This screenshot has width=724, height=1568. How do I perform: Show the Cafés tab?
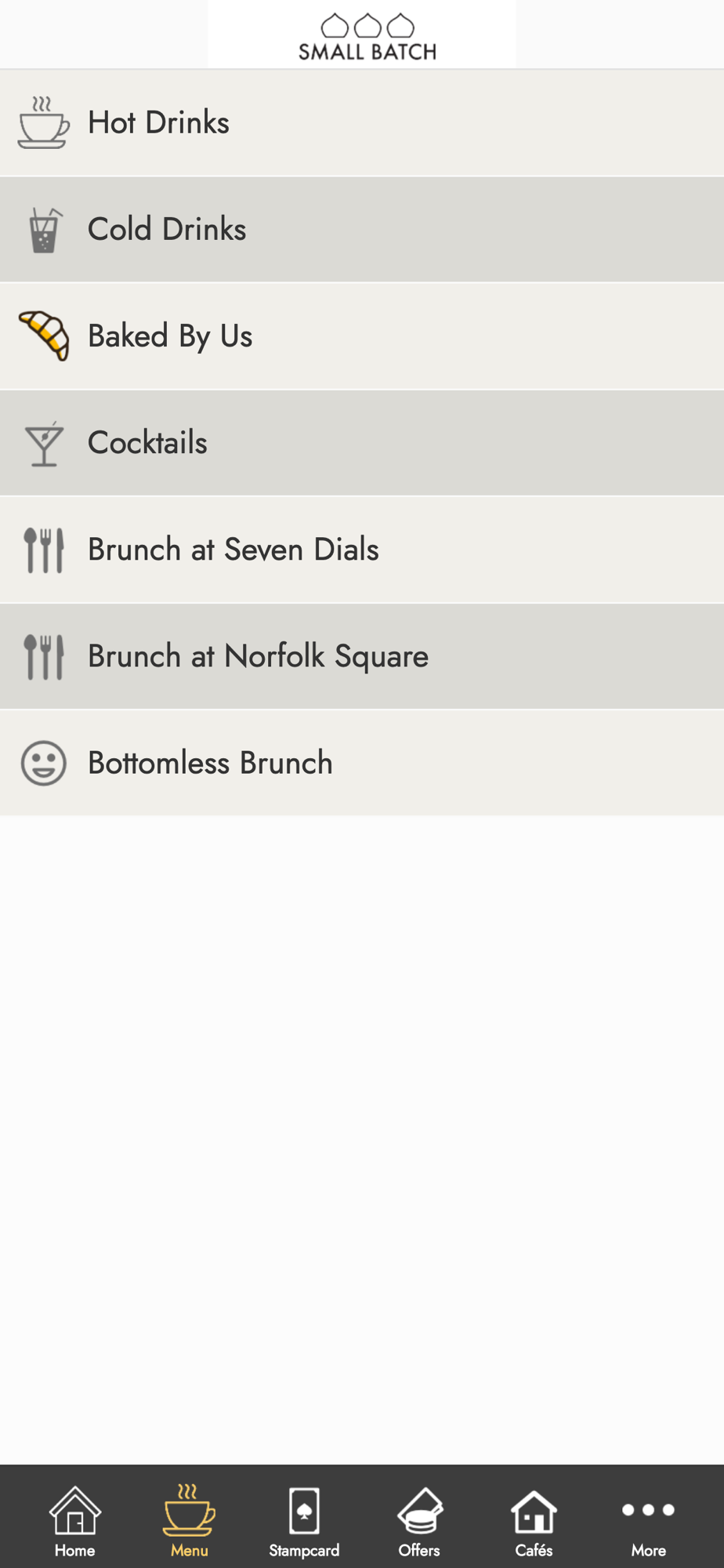pos(534,1521)
